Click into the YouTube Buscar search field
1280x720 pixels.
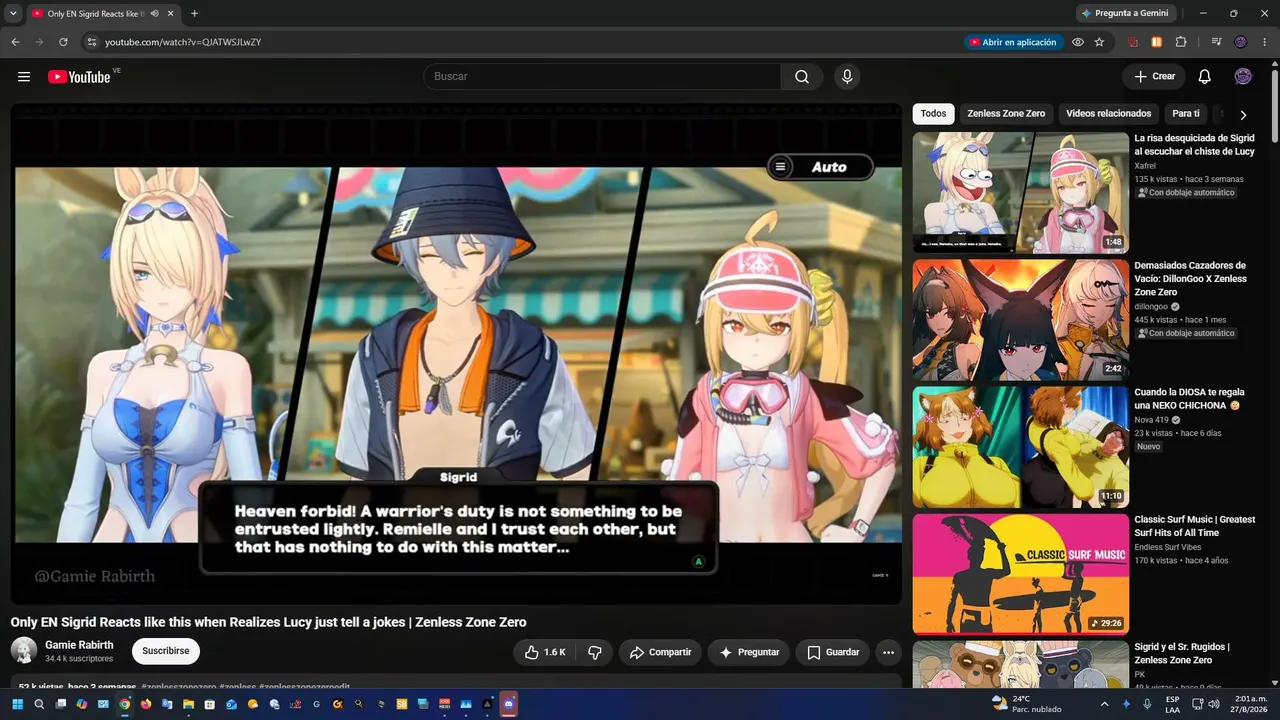coord(602,77)
